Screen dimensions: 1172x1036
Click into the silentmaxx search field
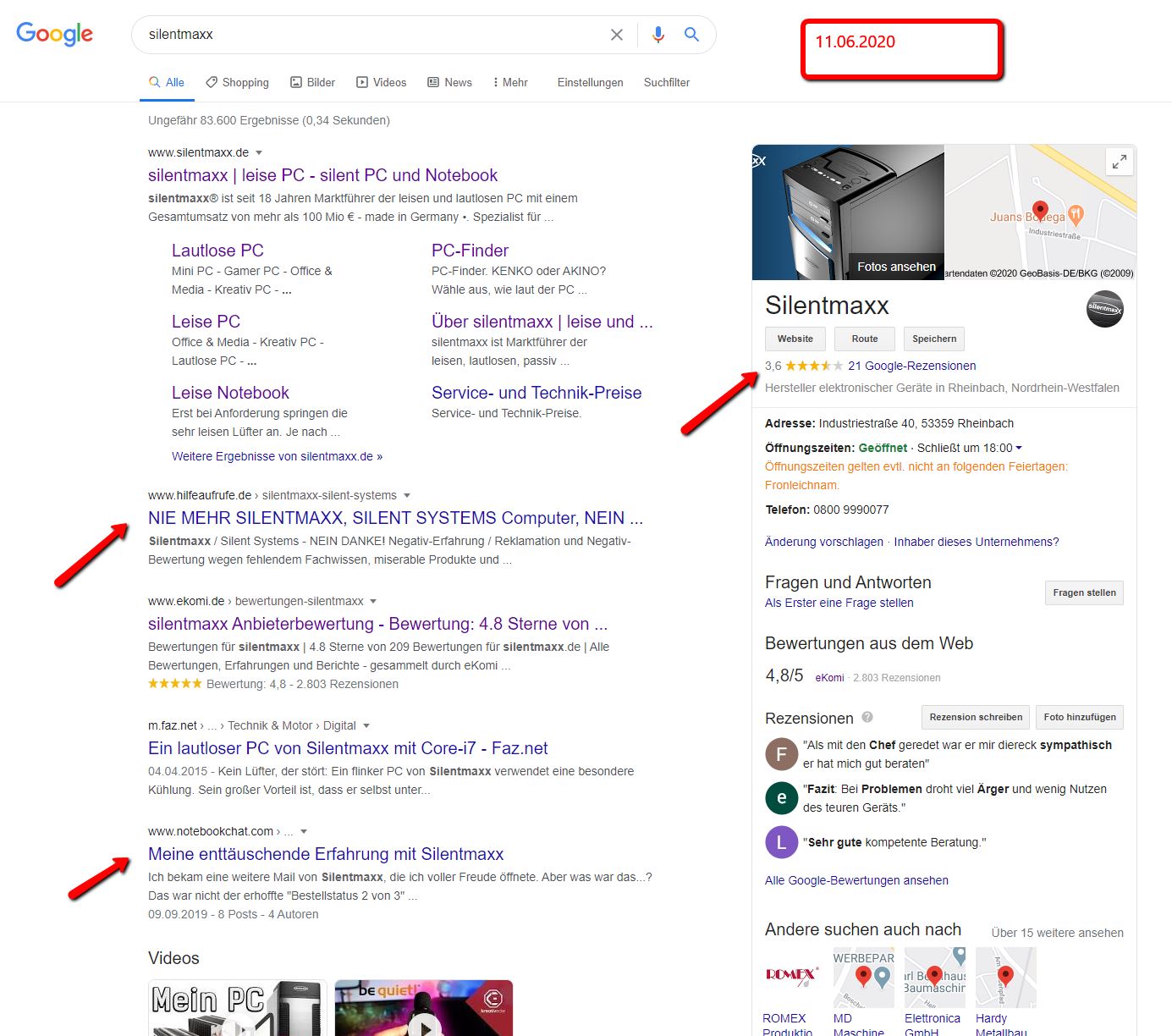click(372, 35)
